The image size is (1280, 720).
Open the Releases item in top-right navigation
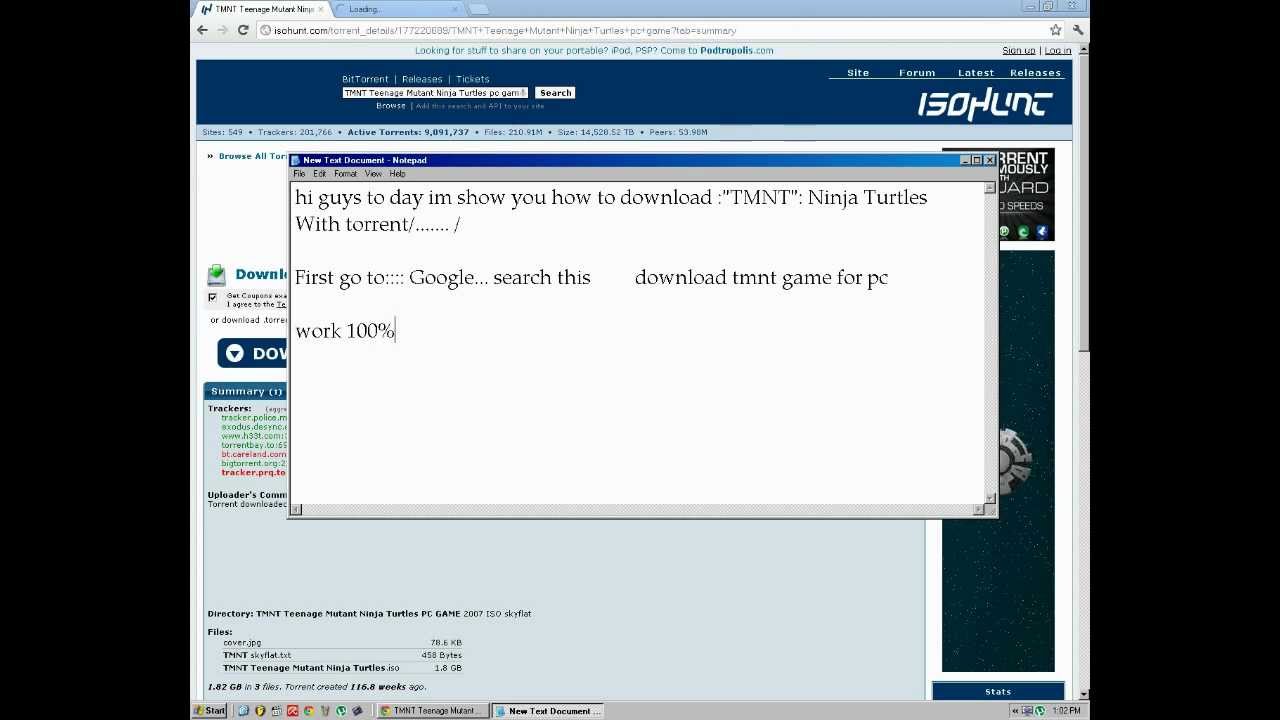pos(1035,73)
